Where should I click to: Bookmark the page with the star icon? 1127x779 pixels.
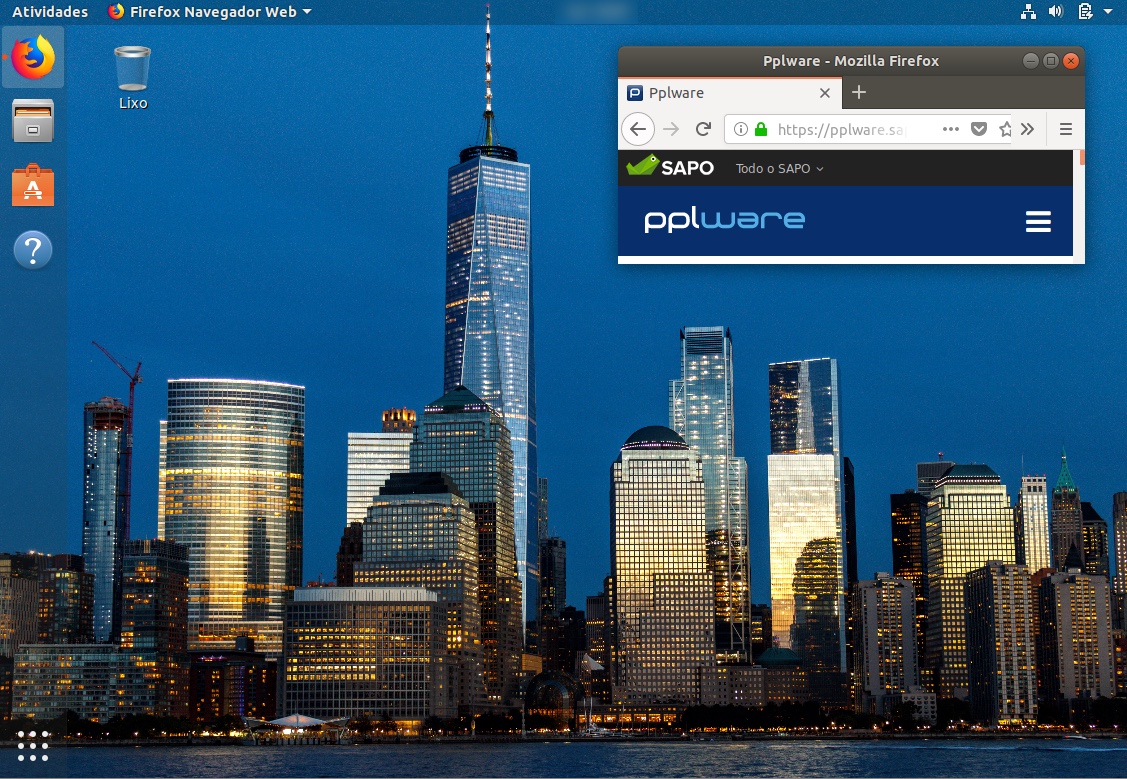coord(1005,129)
